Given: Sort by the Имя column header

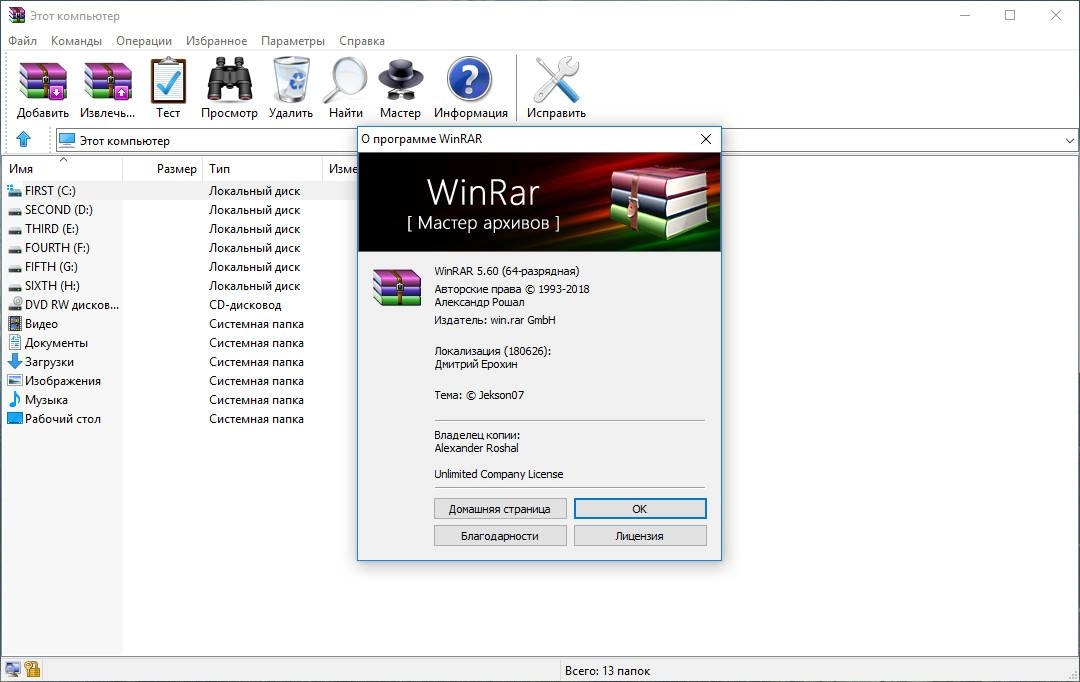Looking at the screenshot, I should pos(62,169).
